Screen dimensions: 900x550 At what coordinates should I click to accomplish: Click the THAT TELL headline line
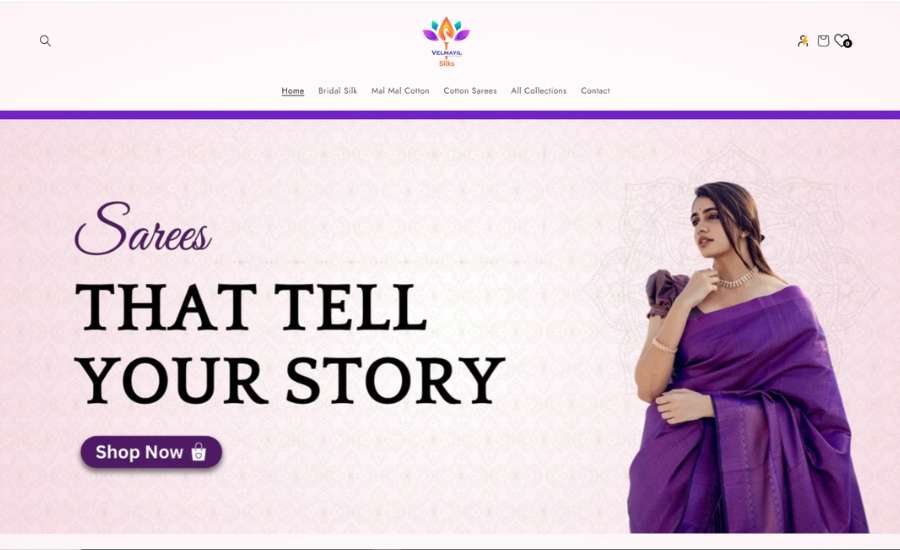pos(251,308)
